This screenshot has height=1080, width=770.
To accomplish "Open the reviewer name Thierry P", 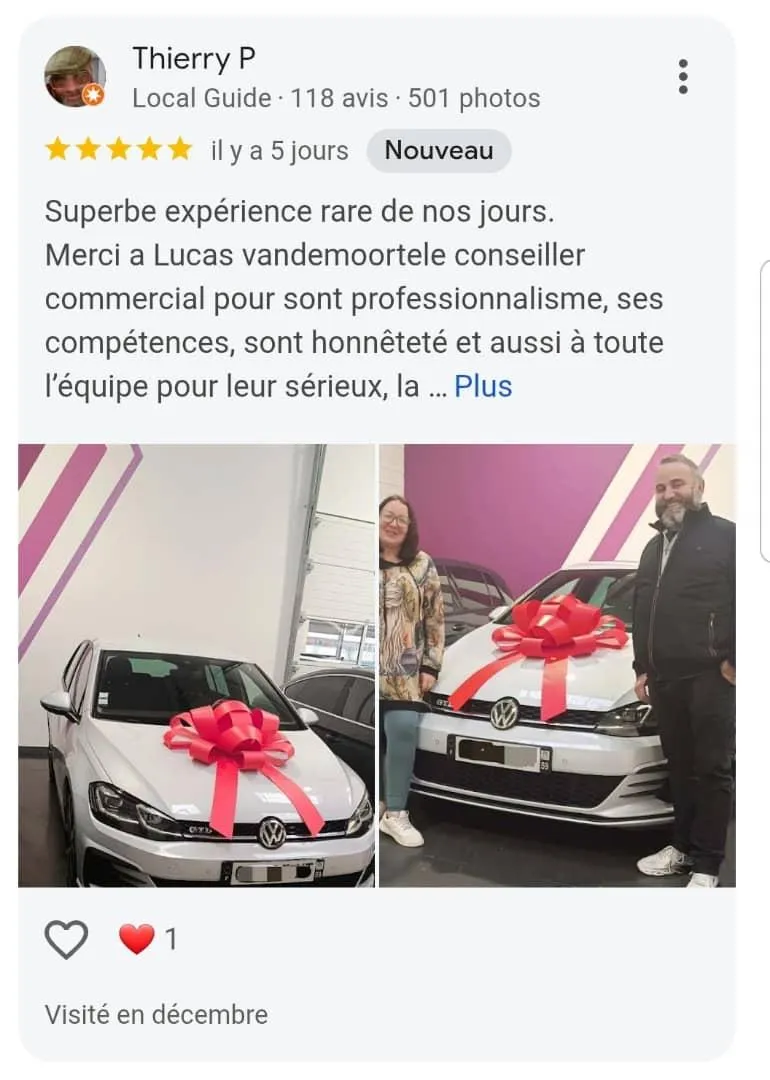I will point(194,59).
